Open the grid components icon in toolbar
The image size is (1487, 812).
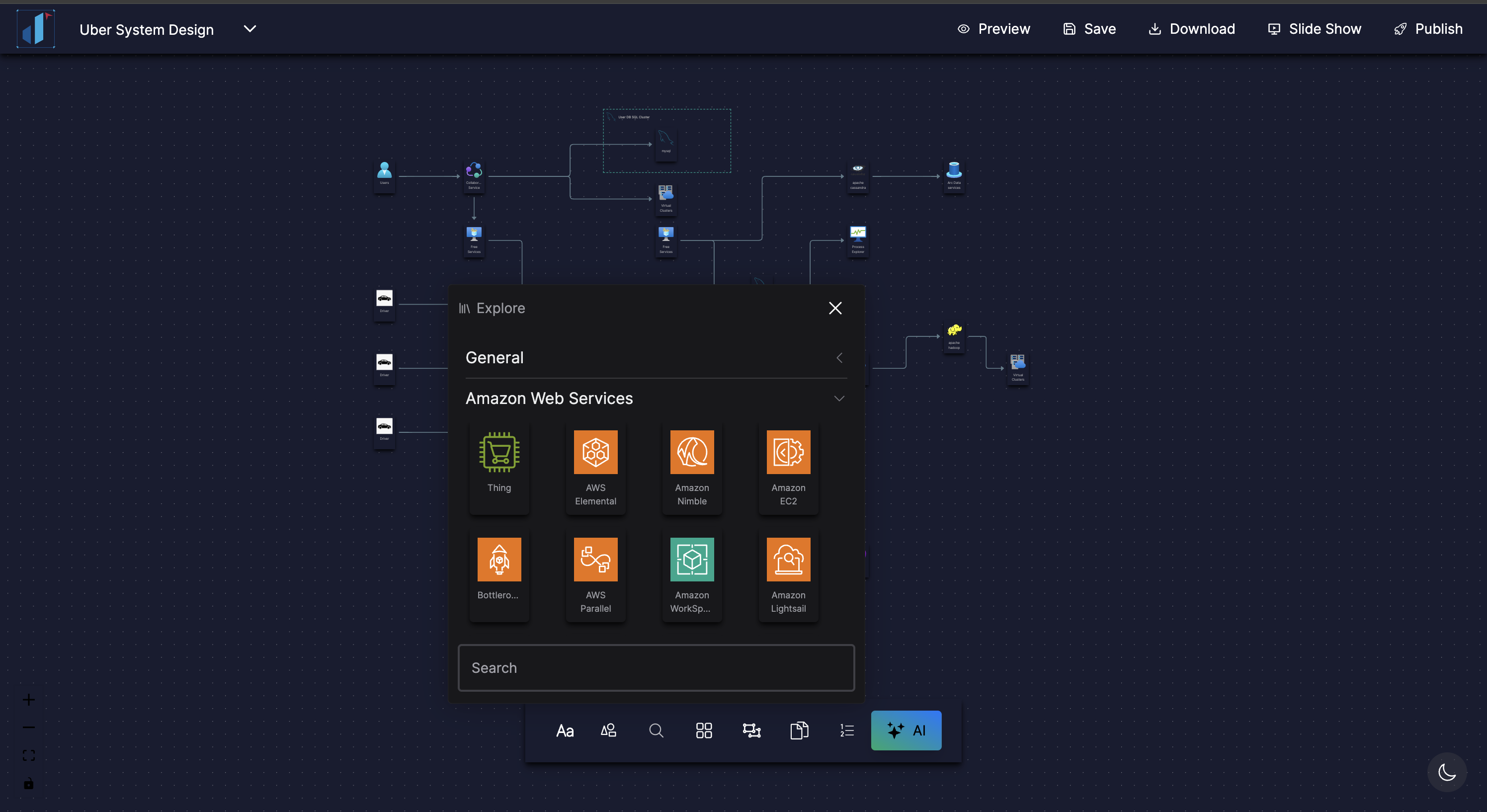(704, 731)
